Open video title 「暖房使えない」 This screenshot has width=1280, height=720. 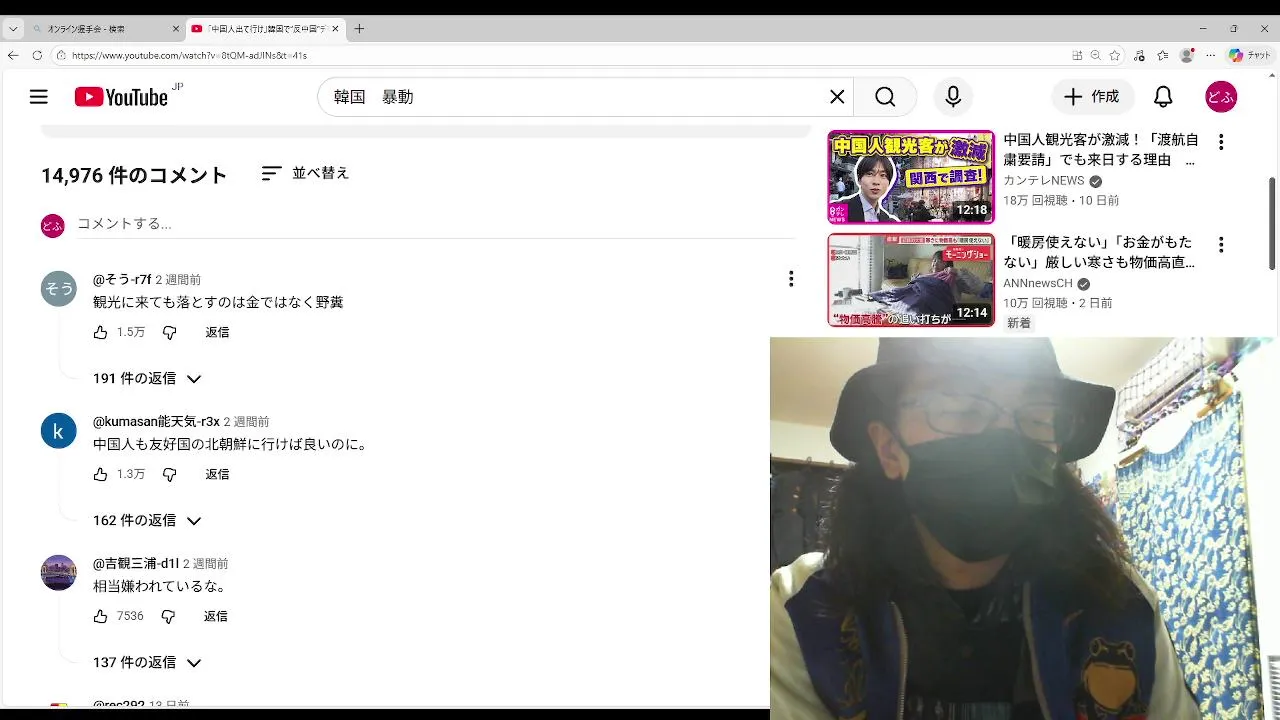(1101, 253)
